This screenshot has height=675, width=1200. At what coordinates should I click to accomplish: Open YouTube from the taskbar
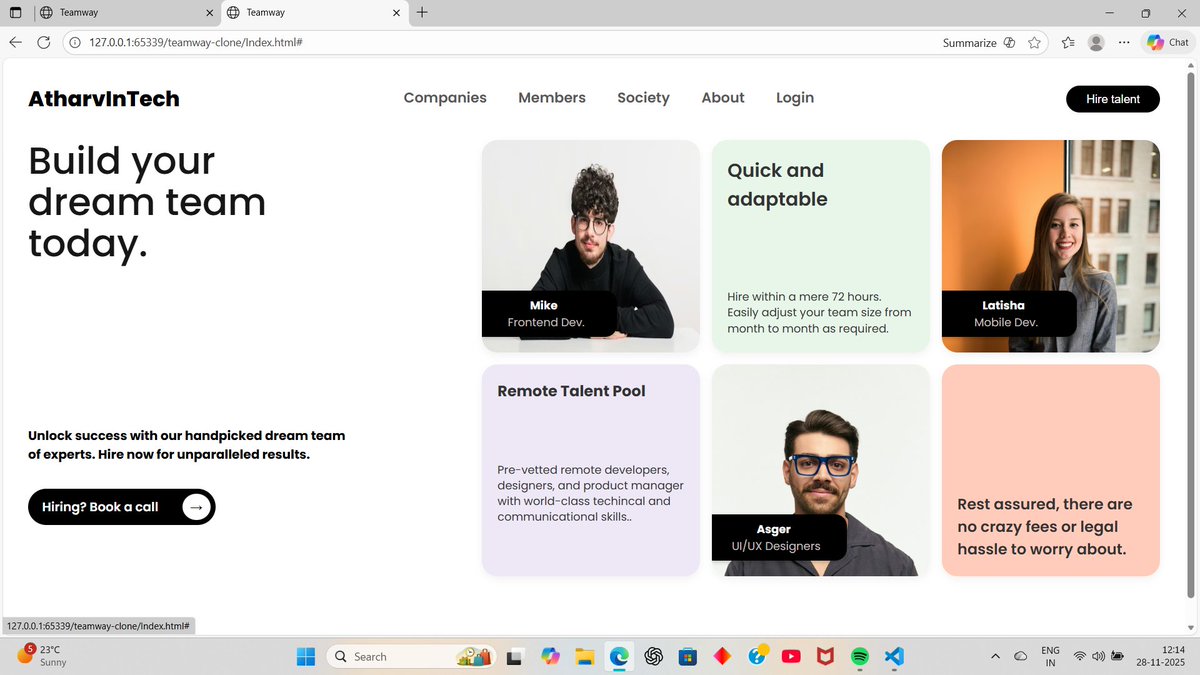[790, 656]
